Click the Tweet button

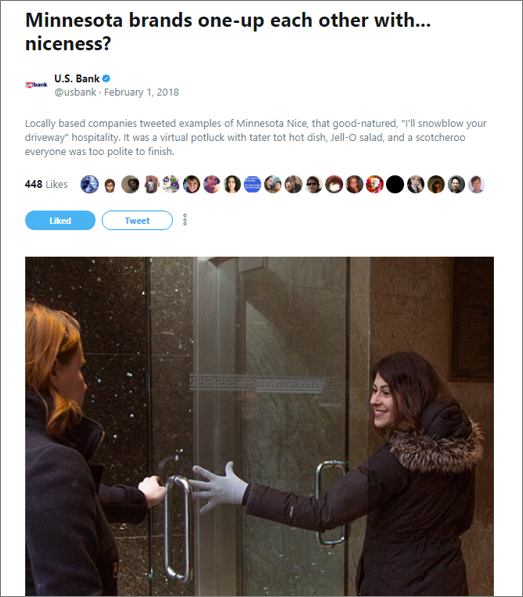pos(137,220)
